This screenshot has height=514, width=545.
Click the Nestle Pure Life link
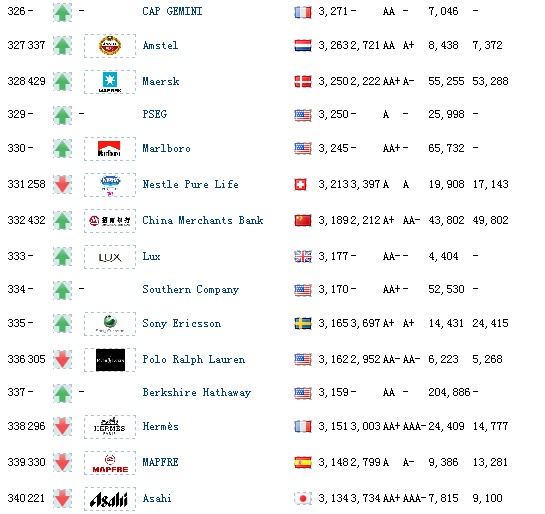190,184
